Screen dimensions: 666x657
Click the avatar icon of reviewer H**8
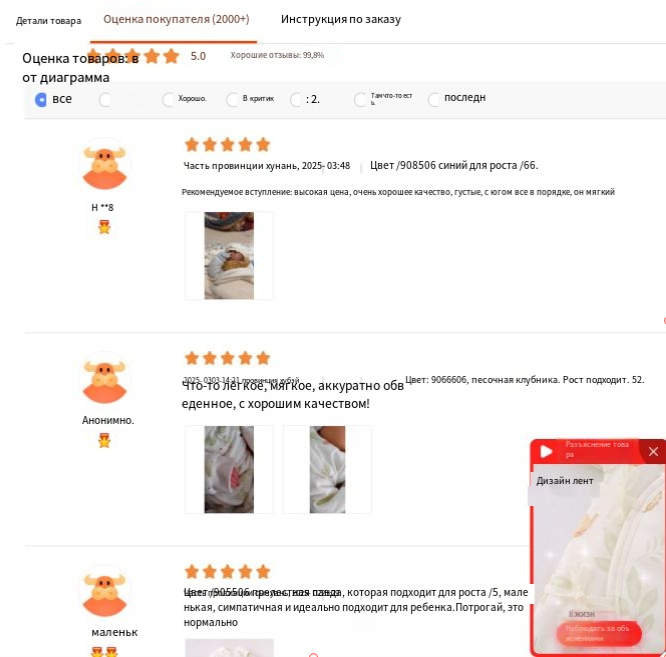click(x=104, y=164)
